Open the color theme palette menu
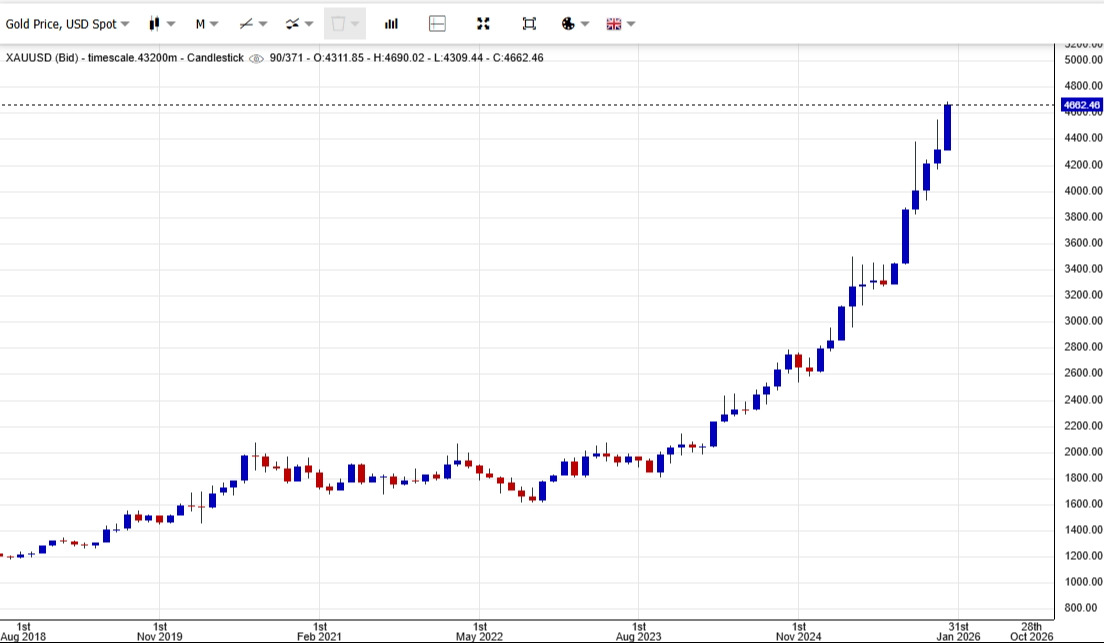Viewport: 1104px width, 643px height. pos(575,23)
